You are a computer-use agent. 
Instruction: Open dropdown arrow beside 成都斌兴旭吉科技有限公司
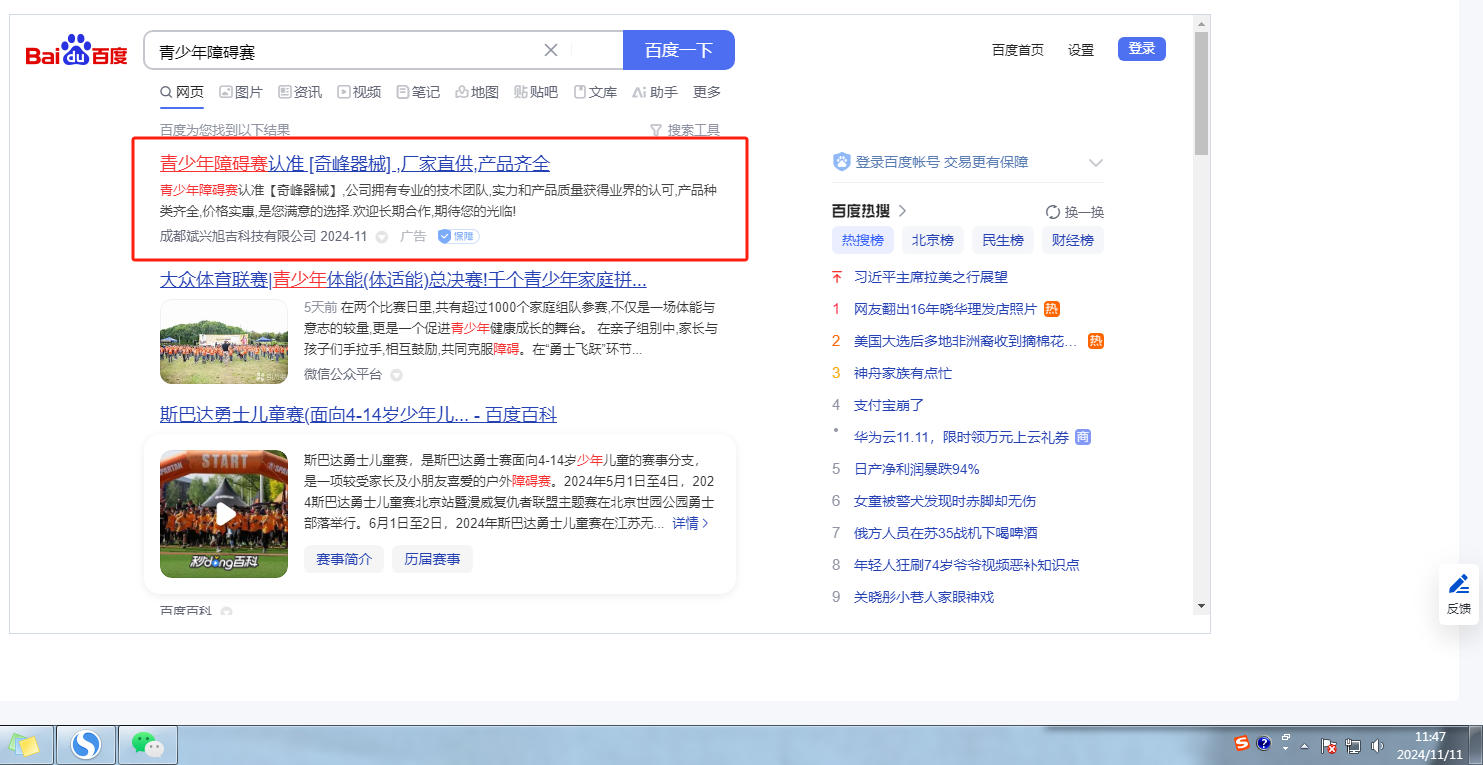coord(381,237)
